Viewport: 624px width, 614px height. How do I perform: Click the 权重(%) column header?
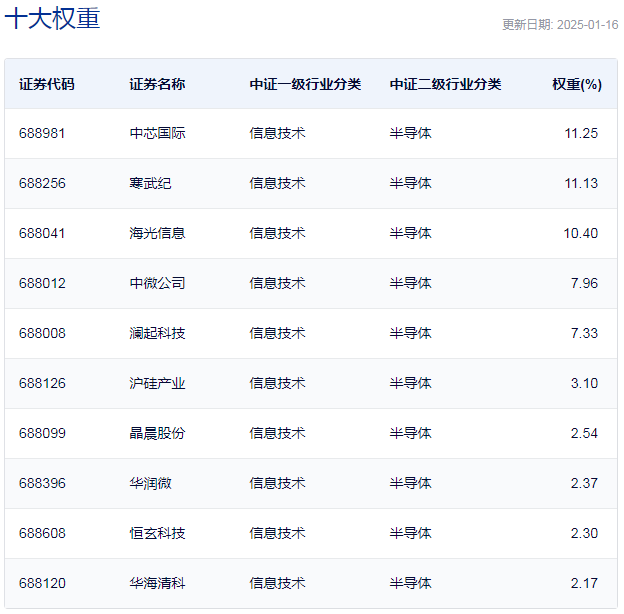[576, 84]
